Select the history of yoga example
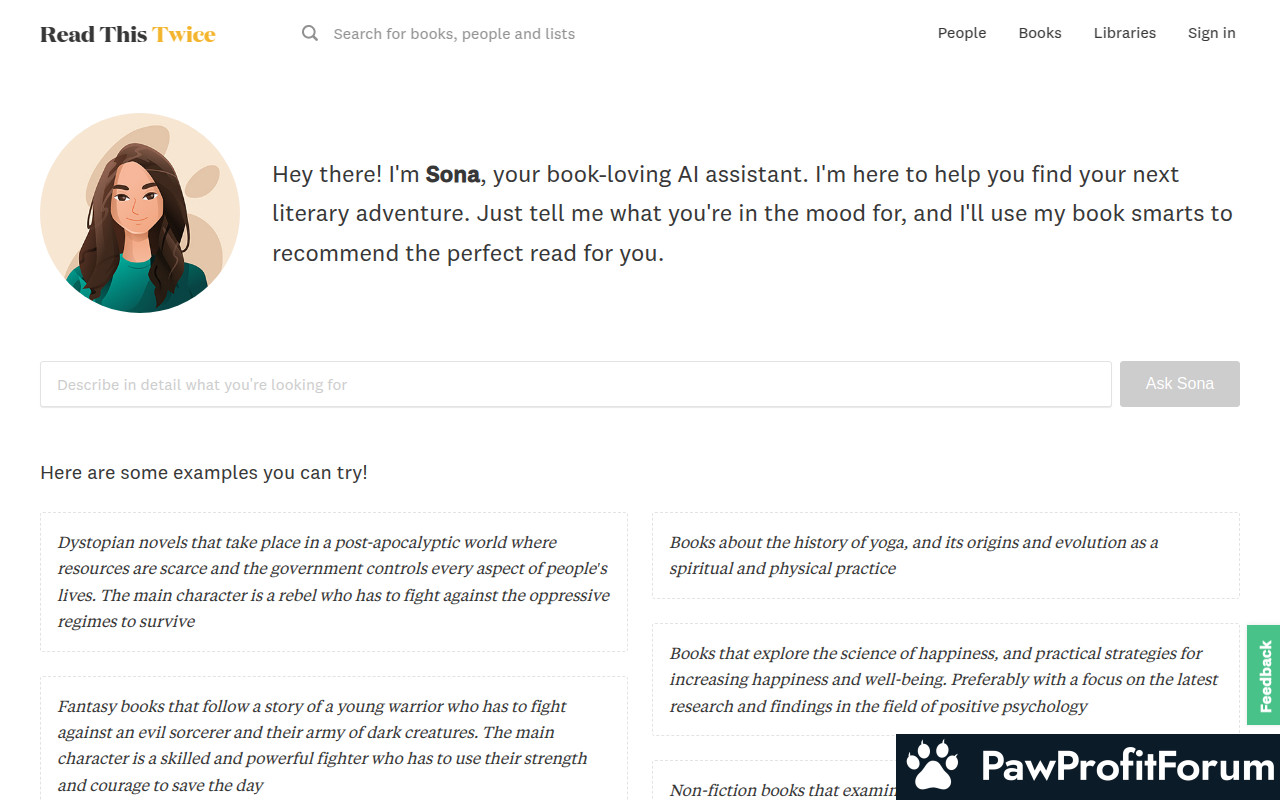This screenshot has height=800, width=1280. click(x=946, y=555)
